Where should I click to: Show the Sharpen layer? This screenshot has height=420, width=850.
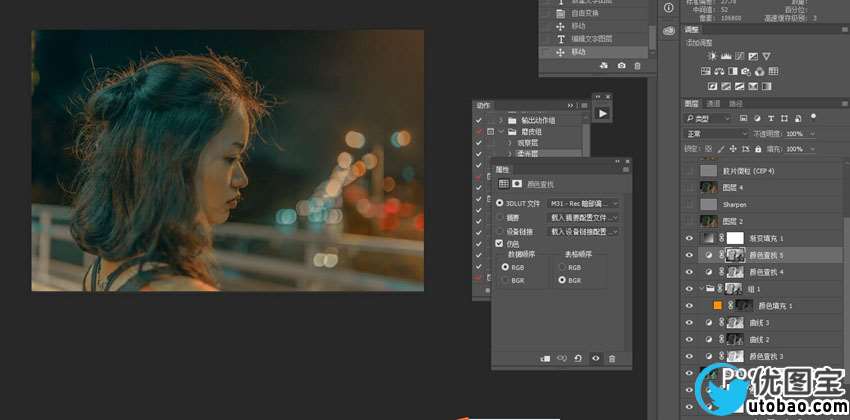(689, 204)
